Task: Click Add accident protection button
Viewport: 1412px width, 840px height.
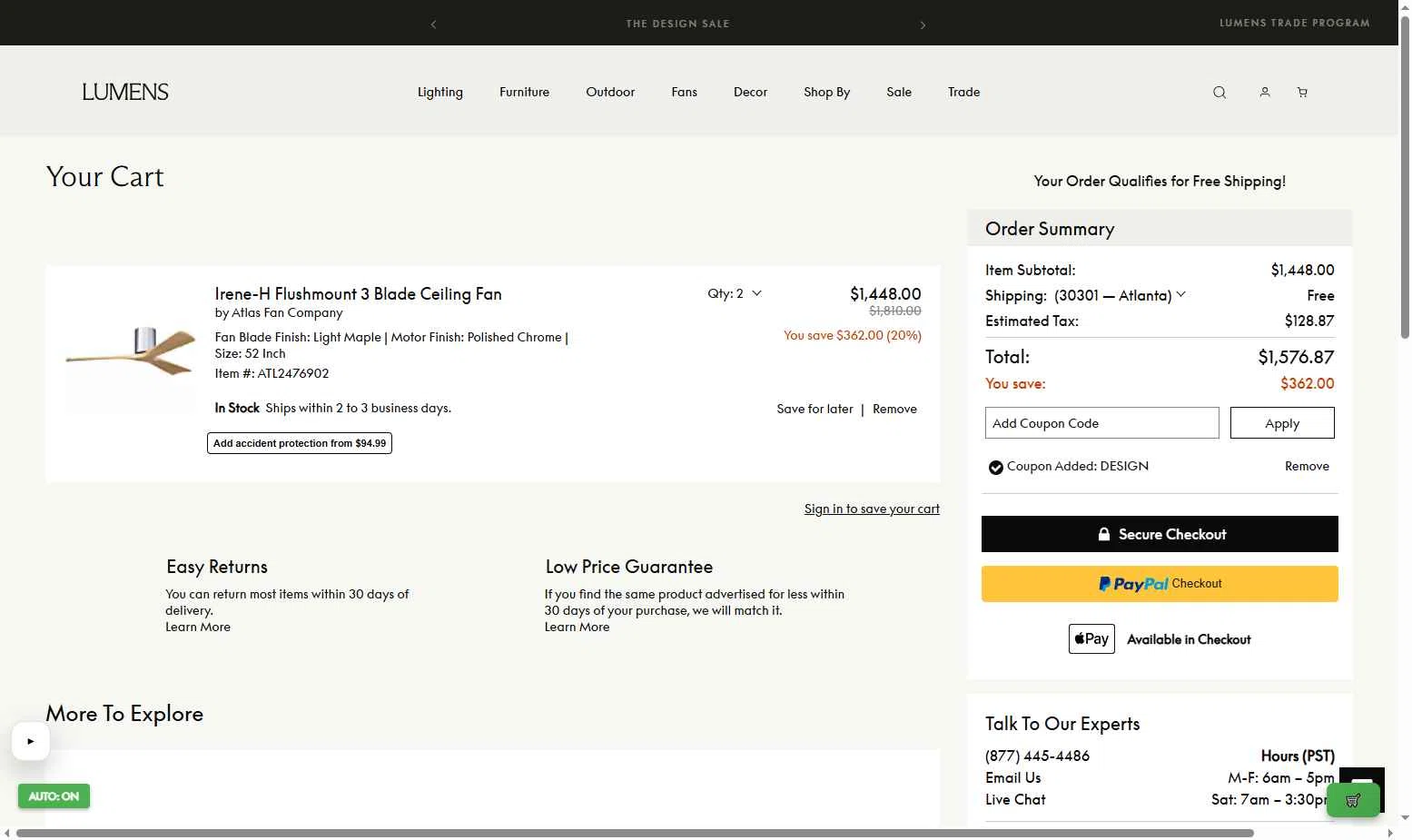Action: coord(300,443)
